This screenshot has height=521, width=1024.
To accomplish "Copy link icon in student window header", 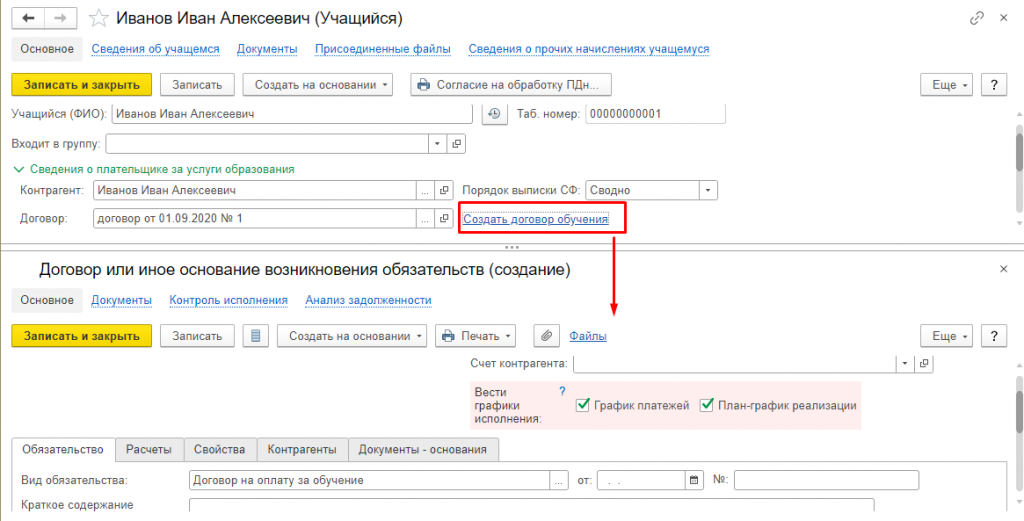I will click(977, 18).
